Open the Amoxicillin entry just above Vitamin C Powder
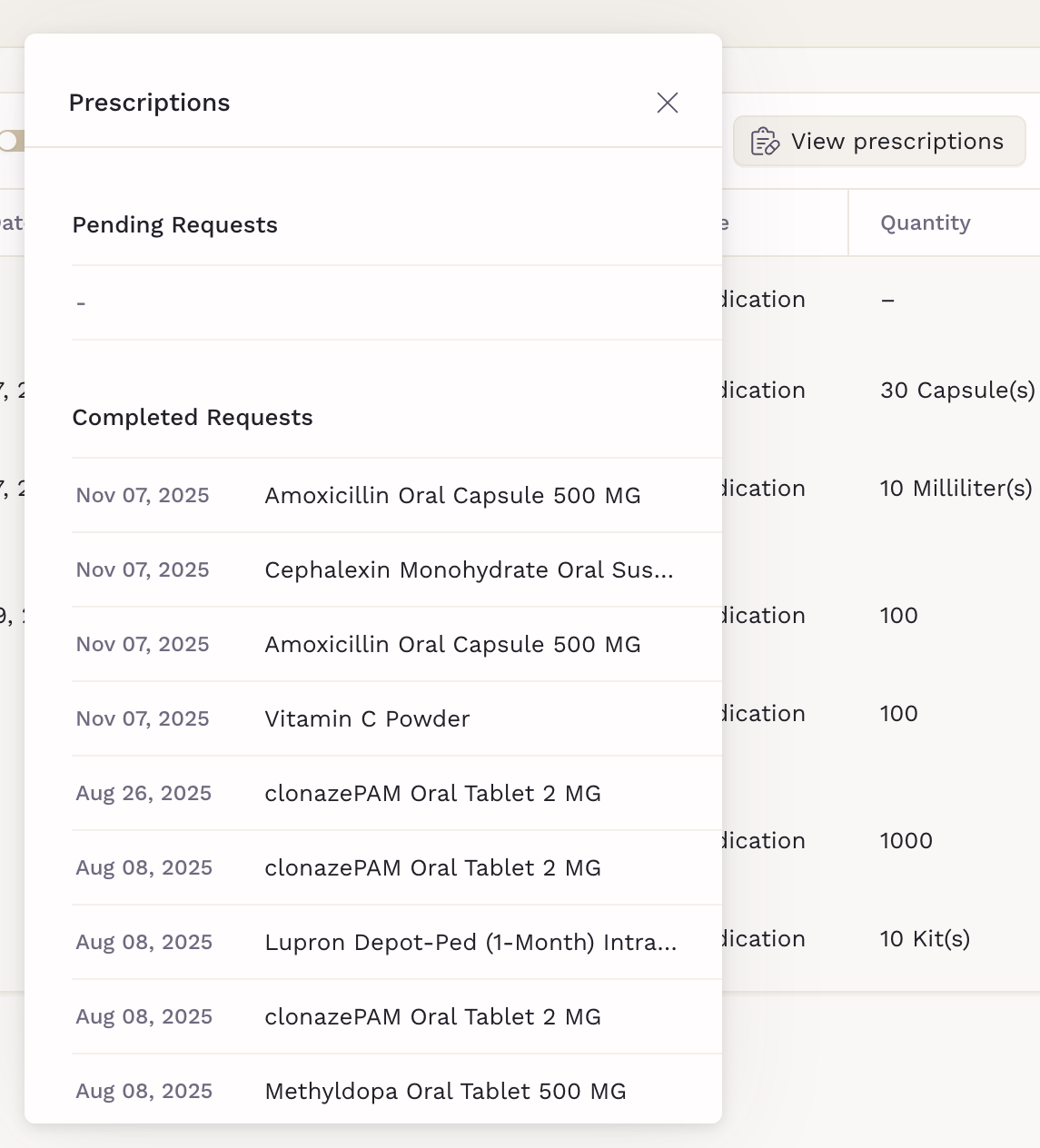 coord(452,645)
